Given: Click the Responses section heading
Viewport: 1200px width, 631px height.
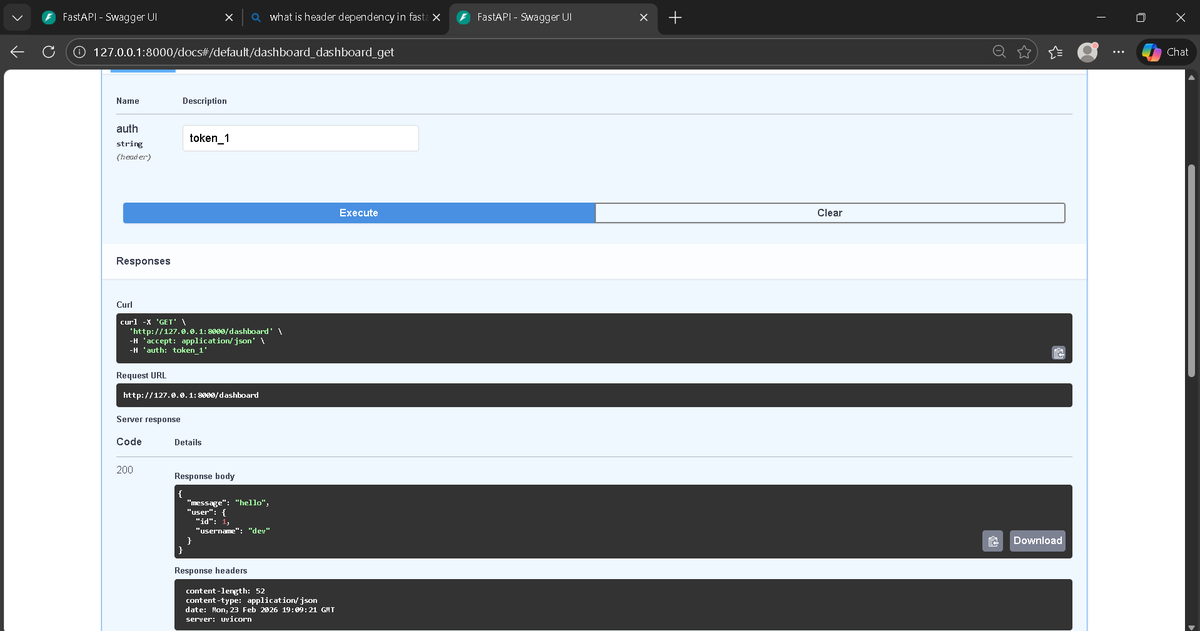Looking at the screenshot, I should (x=143, y=261).
